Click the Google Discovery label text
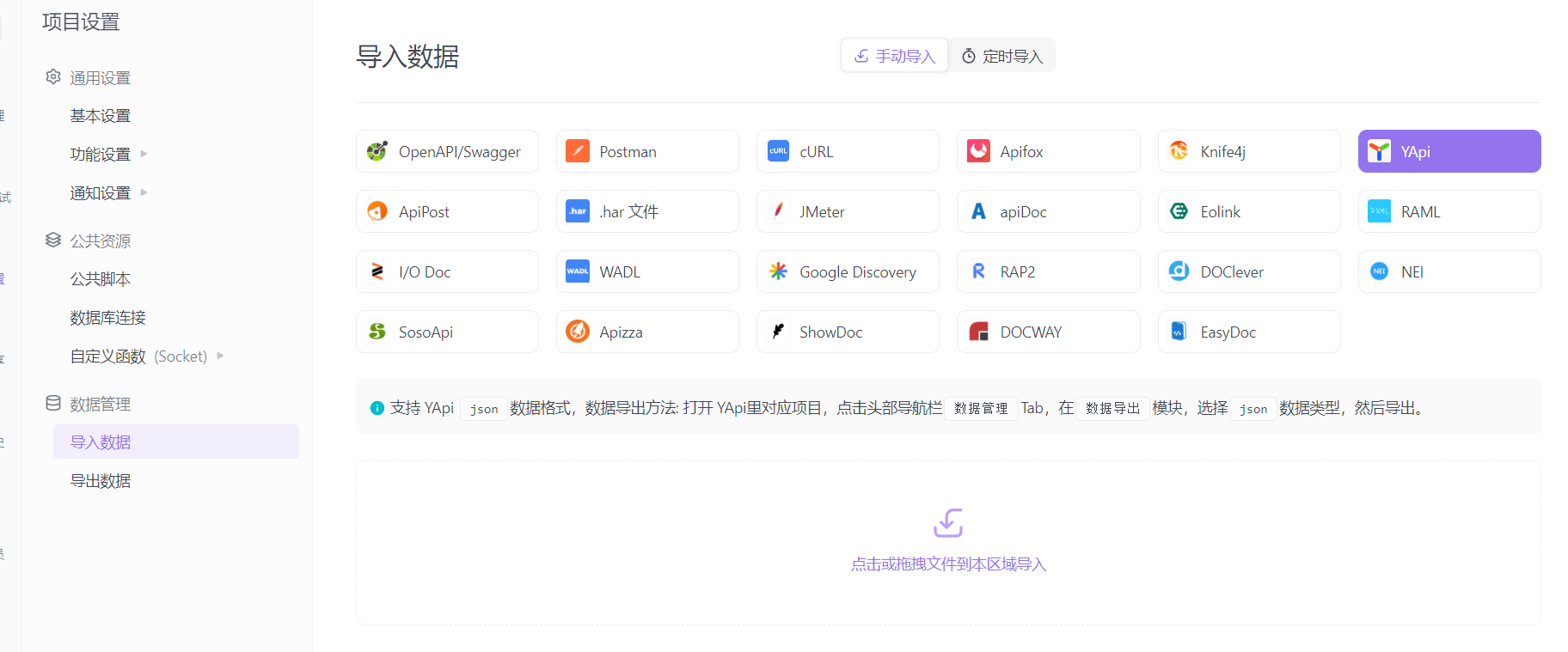Viewport: 1568px width, 652px height. pos(858,272)
